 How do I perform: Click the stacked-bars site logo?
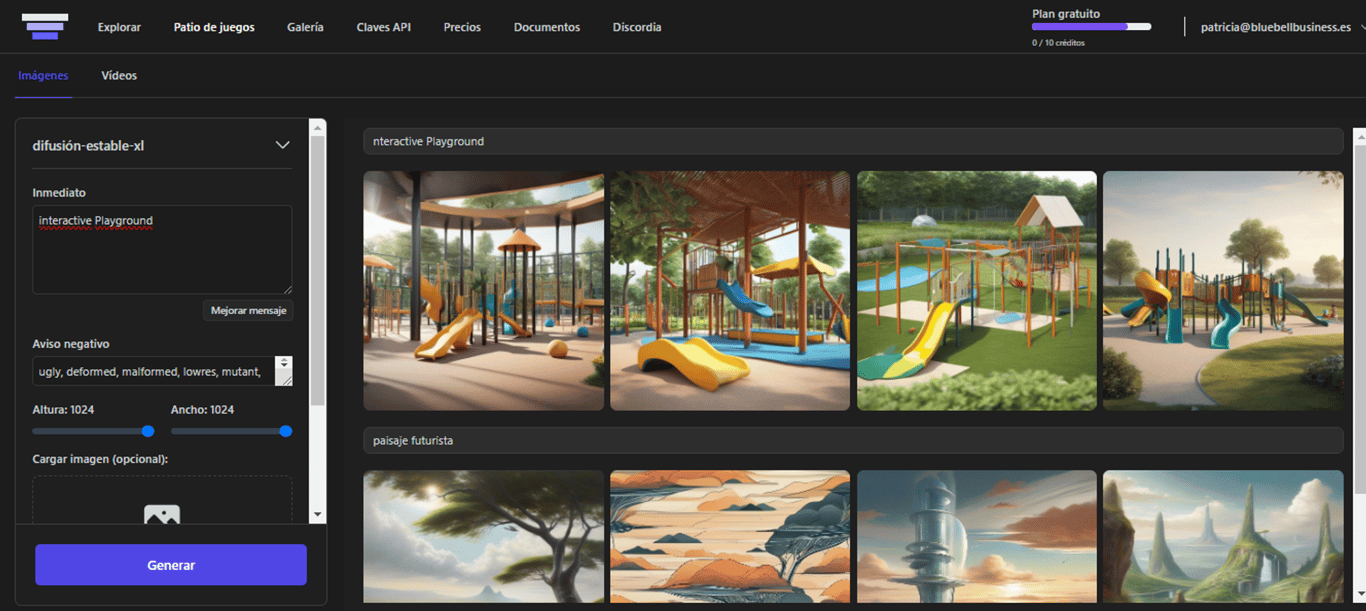click(x=45, y=27)
